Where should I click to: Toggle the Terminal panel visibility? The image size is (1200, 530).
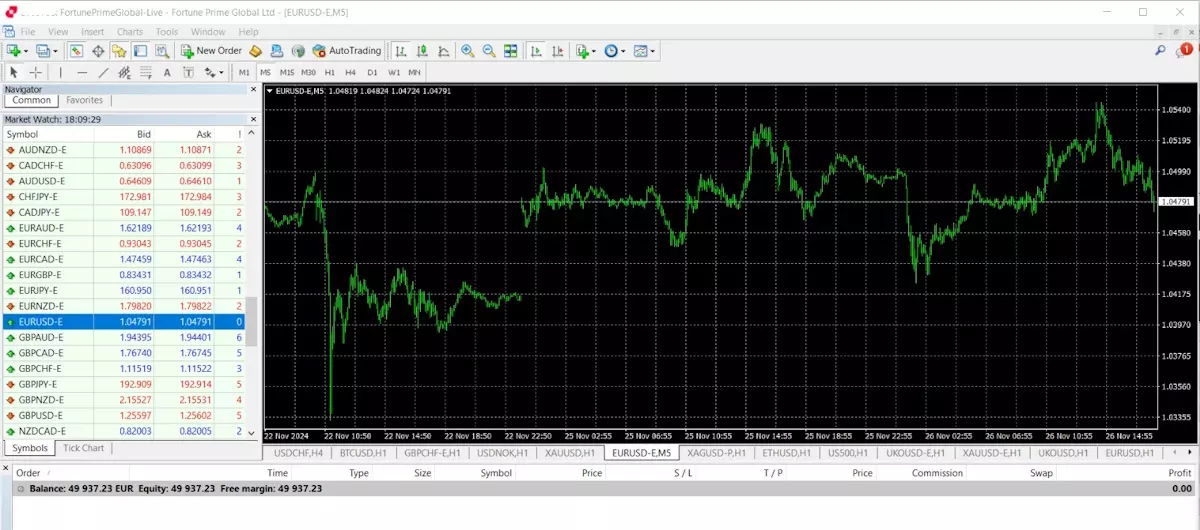(141, 51)
